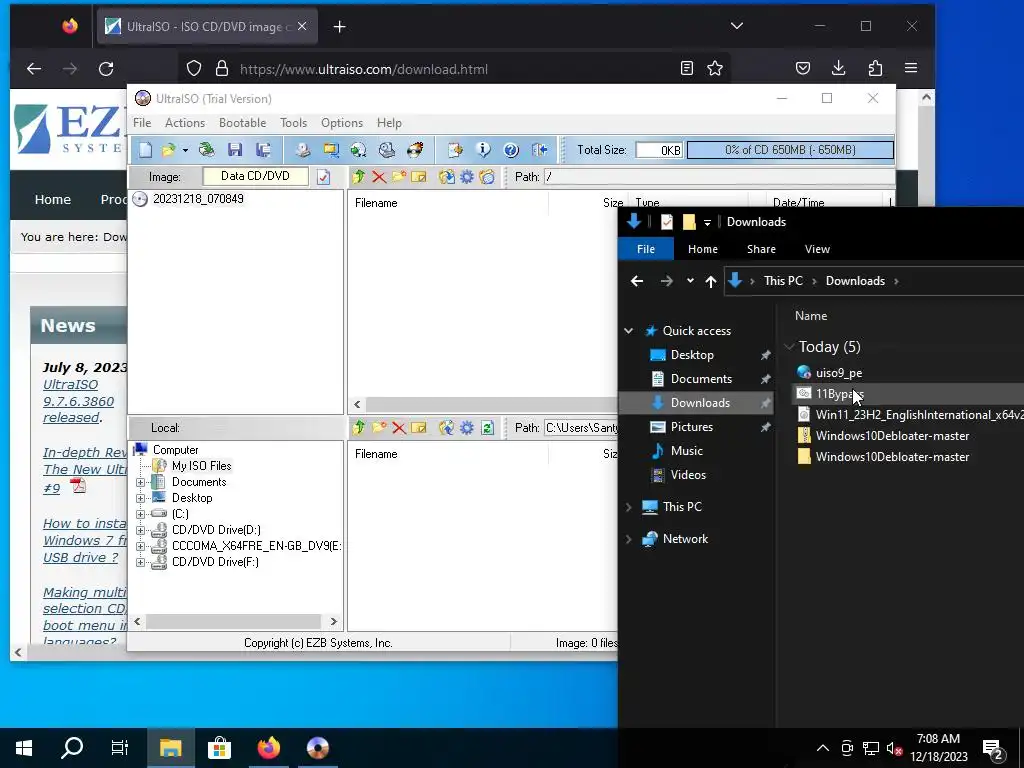
Task: Expand the CD/DVD Drive(F:) node
Action: pos(140,562)
